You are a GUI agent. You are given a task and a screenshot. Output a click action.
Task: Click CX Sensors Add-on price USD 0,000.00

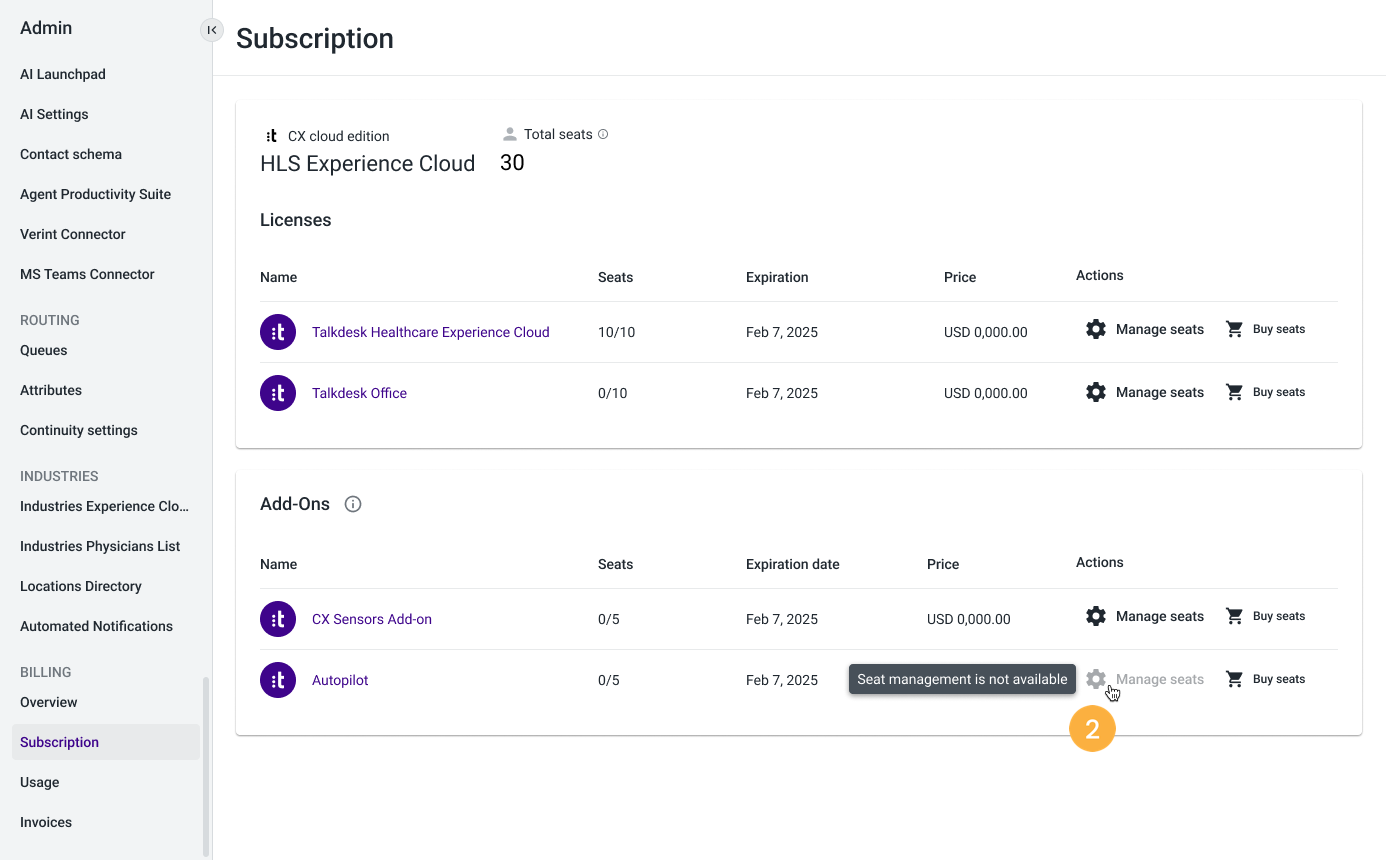point(969,619)
